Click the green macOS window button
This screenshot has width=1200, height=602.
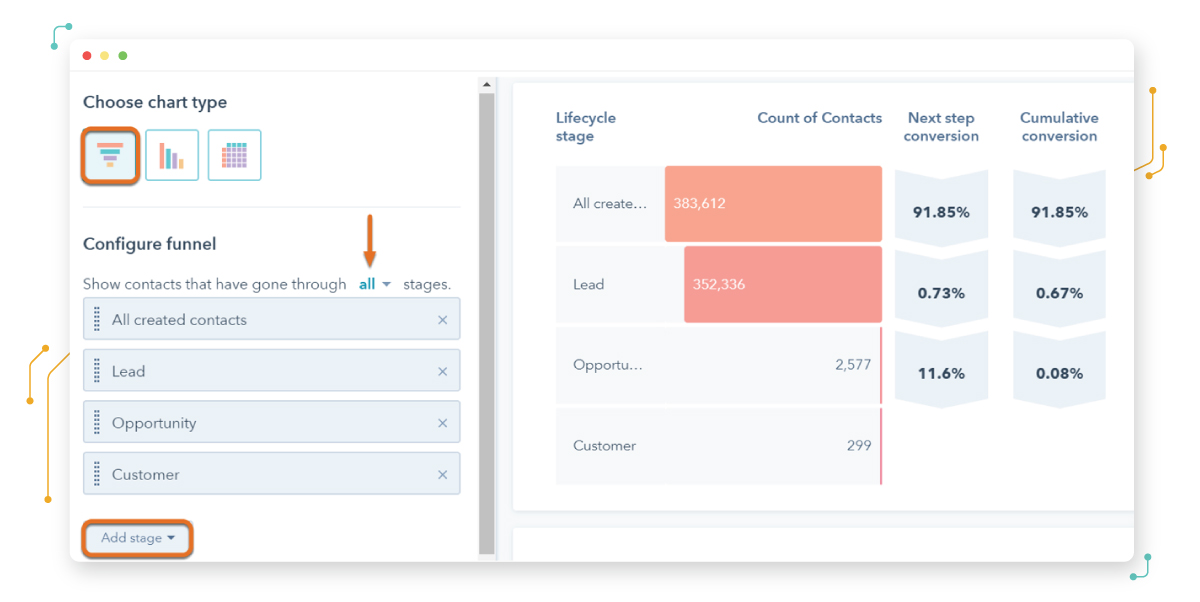coord(123,56)
